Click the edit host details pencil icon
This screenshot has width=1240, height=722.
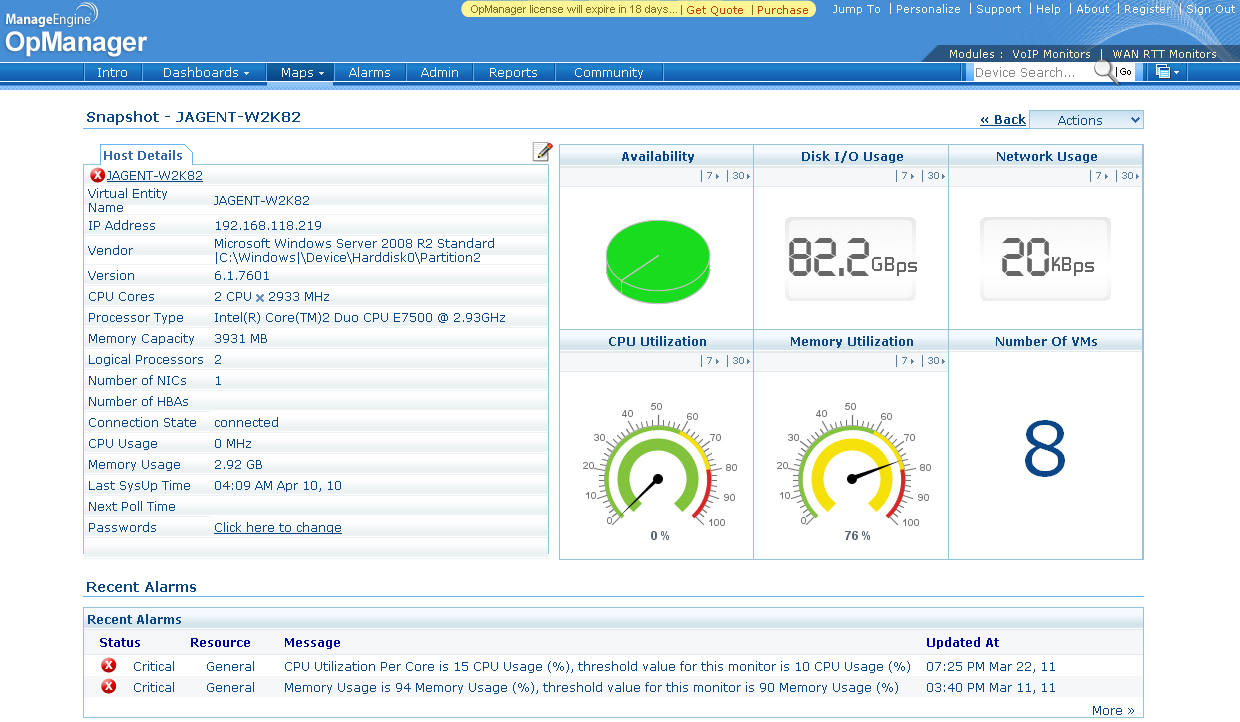point(542,152)
